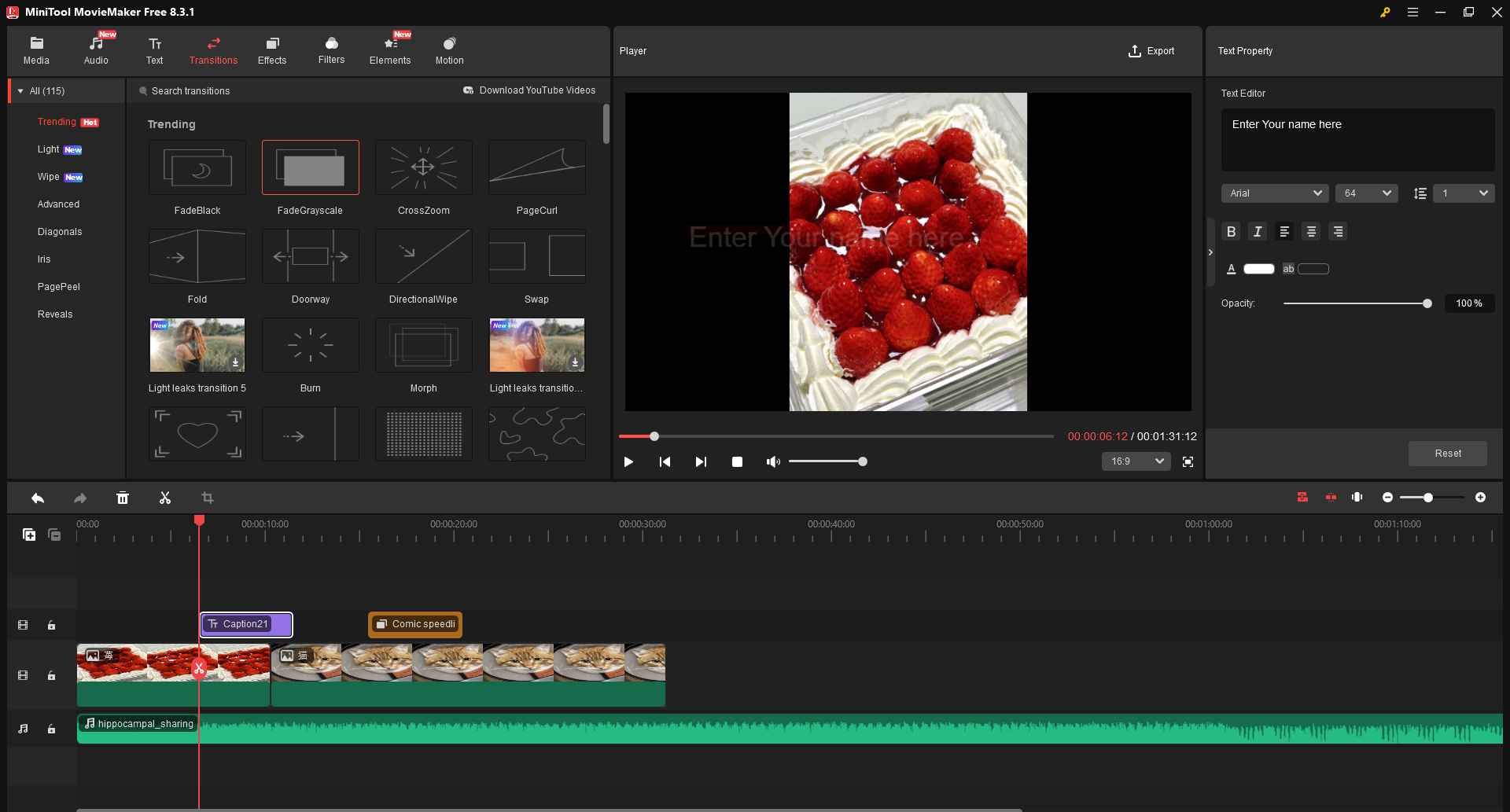
Task: Select the Wipe transitions category
Action: pyautogui.click(x=49, y=177)
